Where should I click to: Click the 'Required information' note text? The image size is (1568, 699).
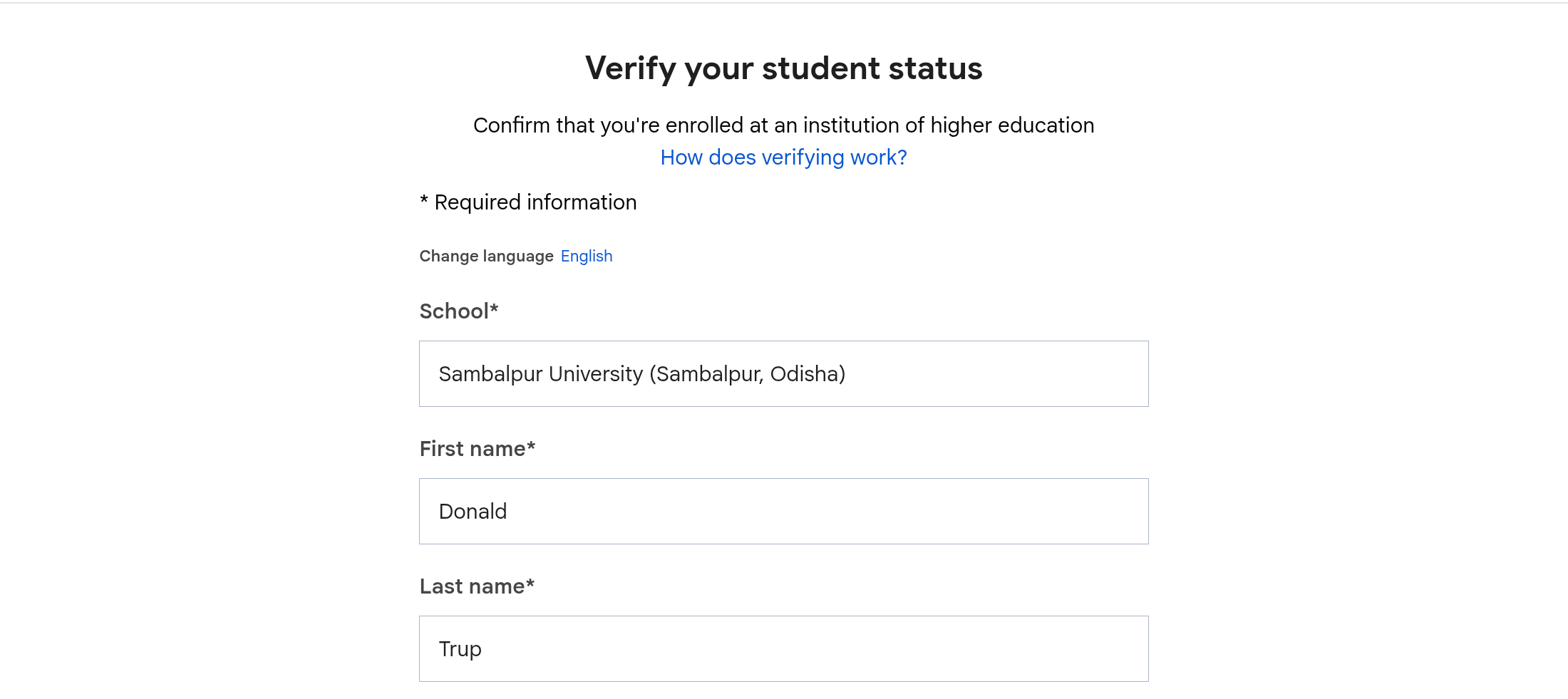coord(535,202)
